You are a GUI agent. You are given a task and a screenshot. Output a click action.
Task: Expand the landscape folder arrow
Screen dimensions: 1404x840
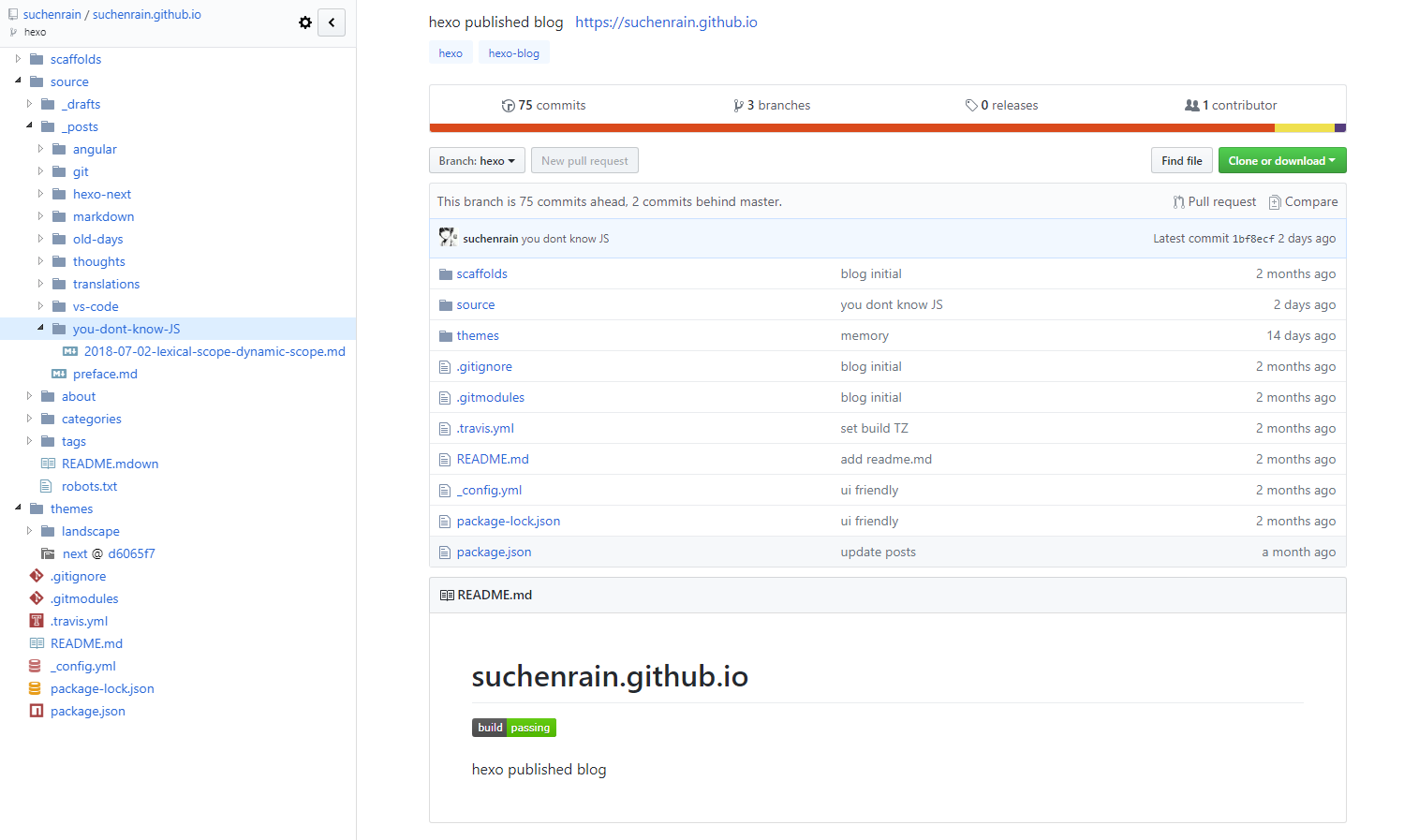(x=29, y=531)
